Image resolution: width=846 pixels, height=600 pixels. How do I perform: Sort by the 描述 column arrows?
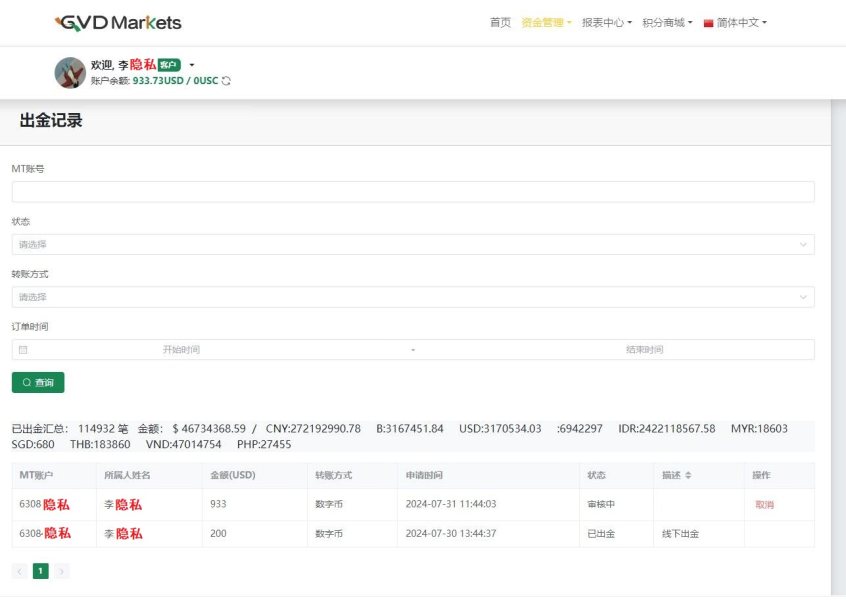688,475
